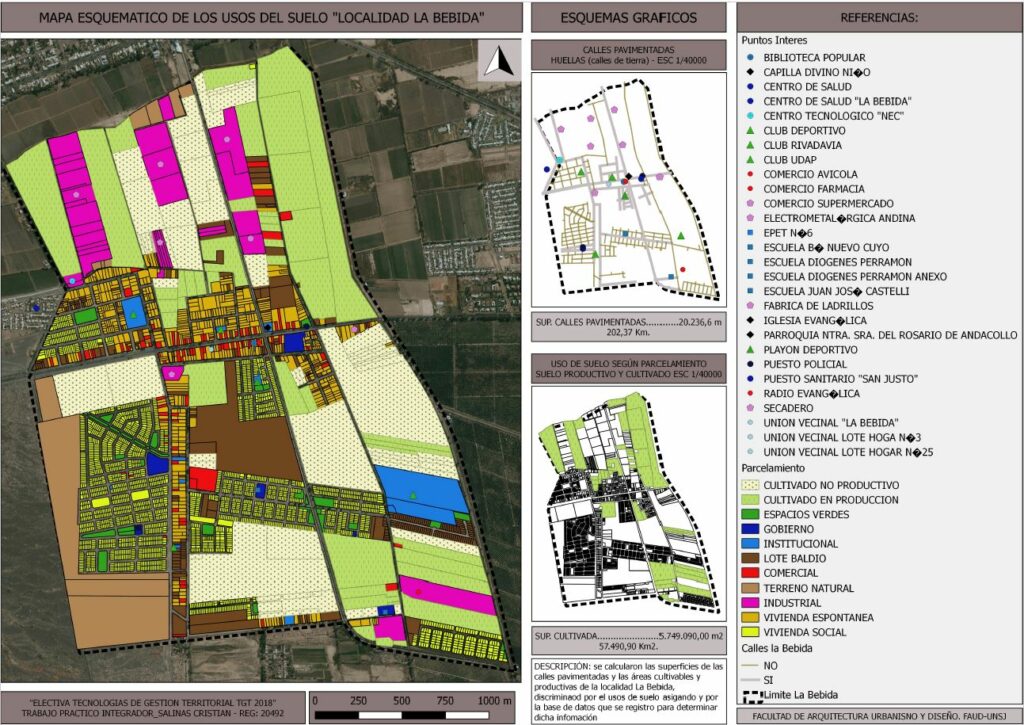Image resolution: width=1024 pixels, height=725 pixels.
Task: Click the COMERCIO FARMACIA red marker
Action: coord(750,189)
